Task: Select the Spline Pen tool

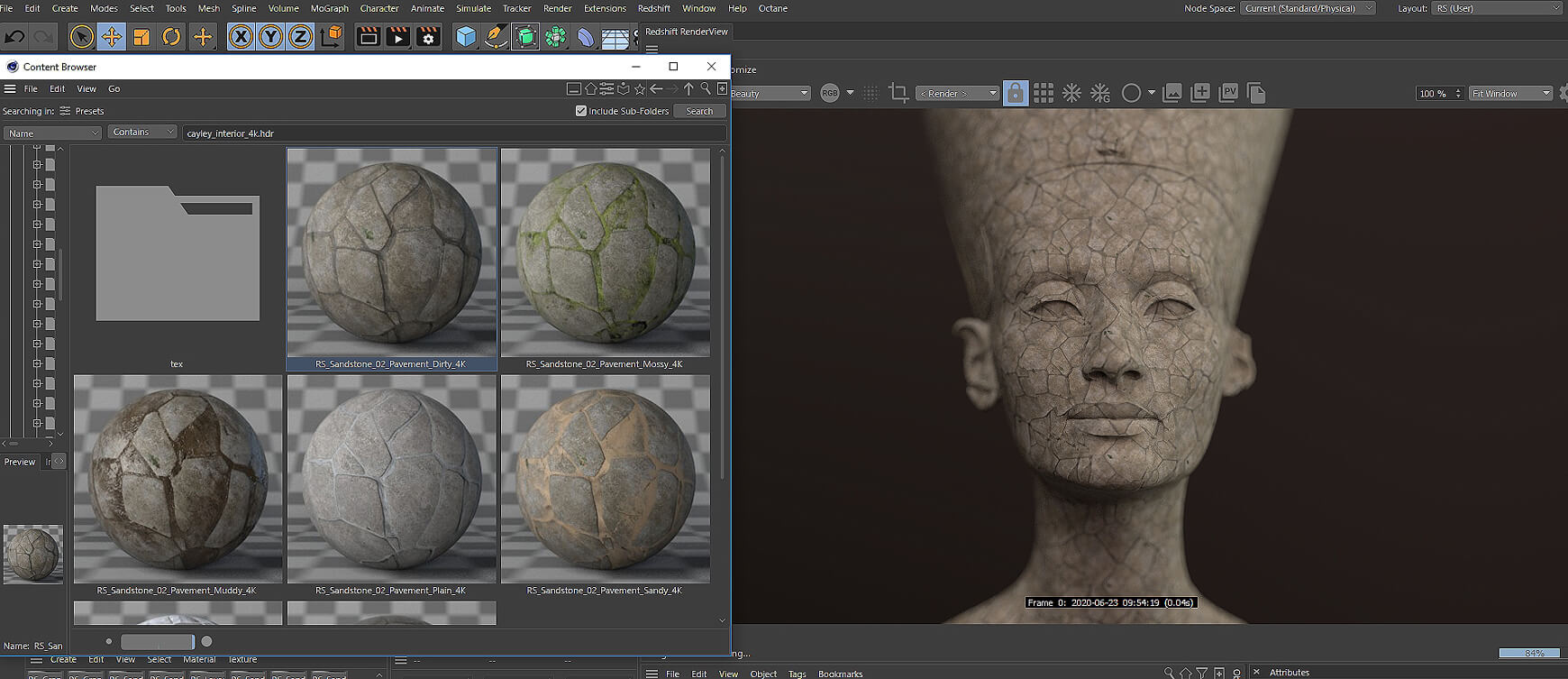Action: (x=496, y=37)
